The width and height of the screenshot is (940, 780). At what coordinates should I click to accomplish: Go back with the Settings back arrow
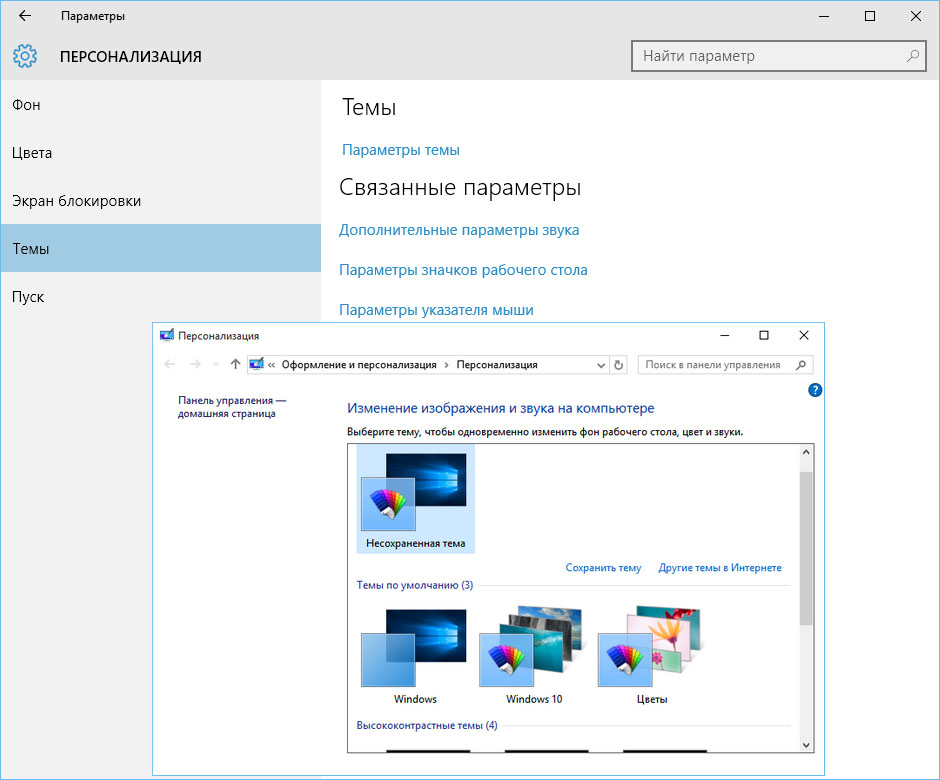pyautogui.click(x=25, y=16)
